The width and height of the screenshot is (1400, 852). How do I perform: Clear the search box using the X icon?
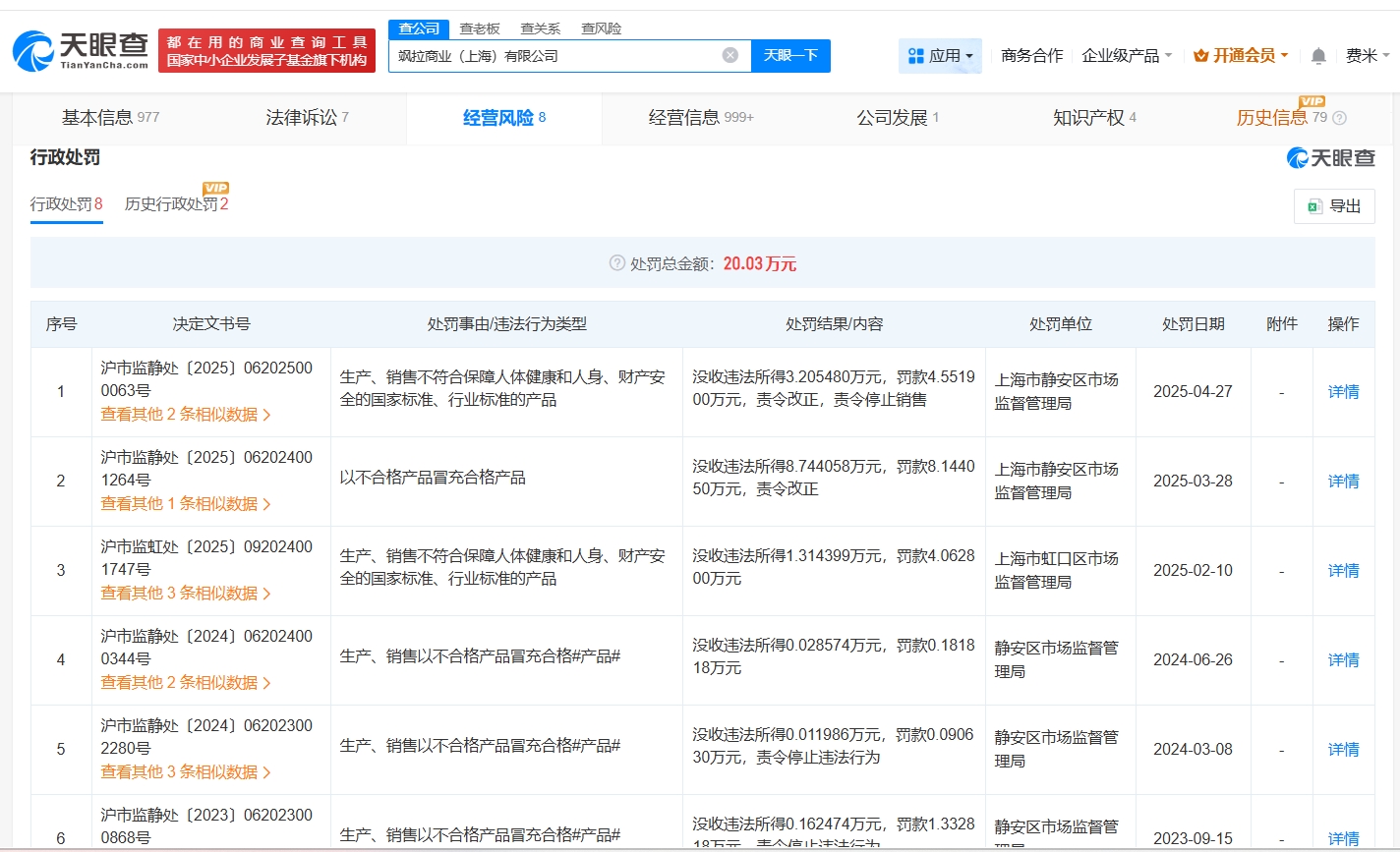point(729,55)
